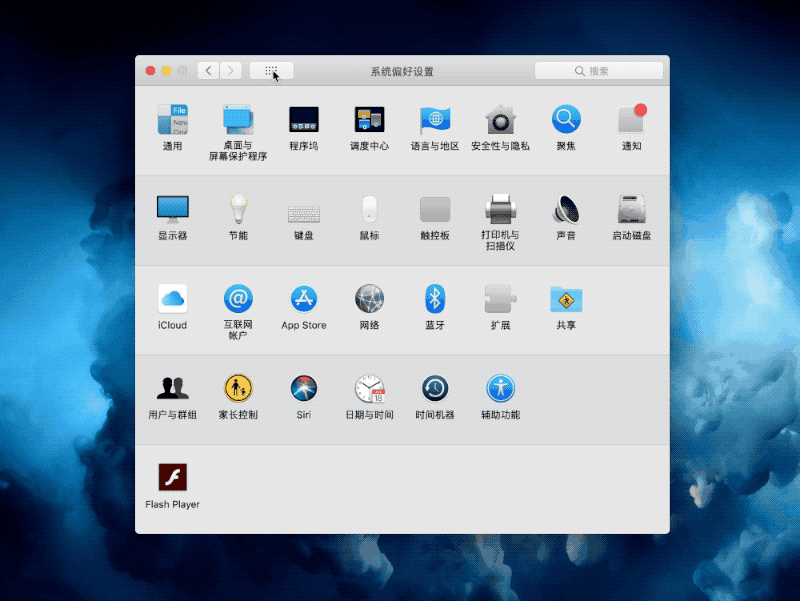Click the show-all grid button
The height and width of the screenshot is (601, 800).
point(271,71)
